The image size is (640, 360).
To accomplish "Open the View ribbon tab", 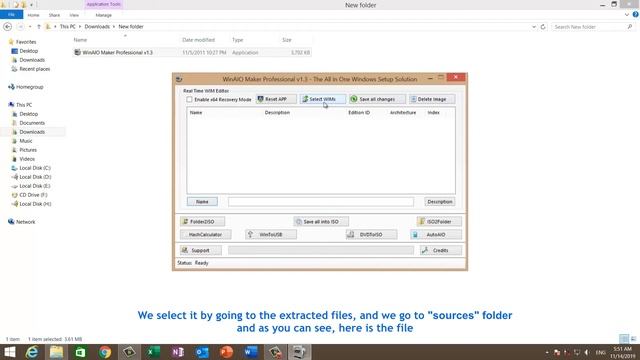I will point(74,15).
